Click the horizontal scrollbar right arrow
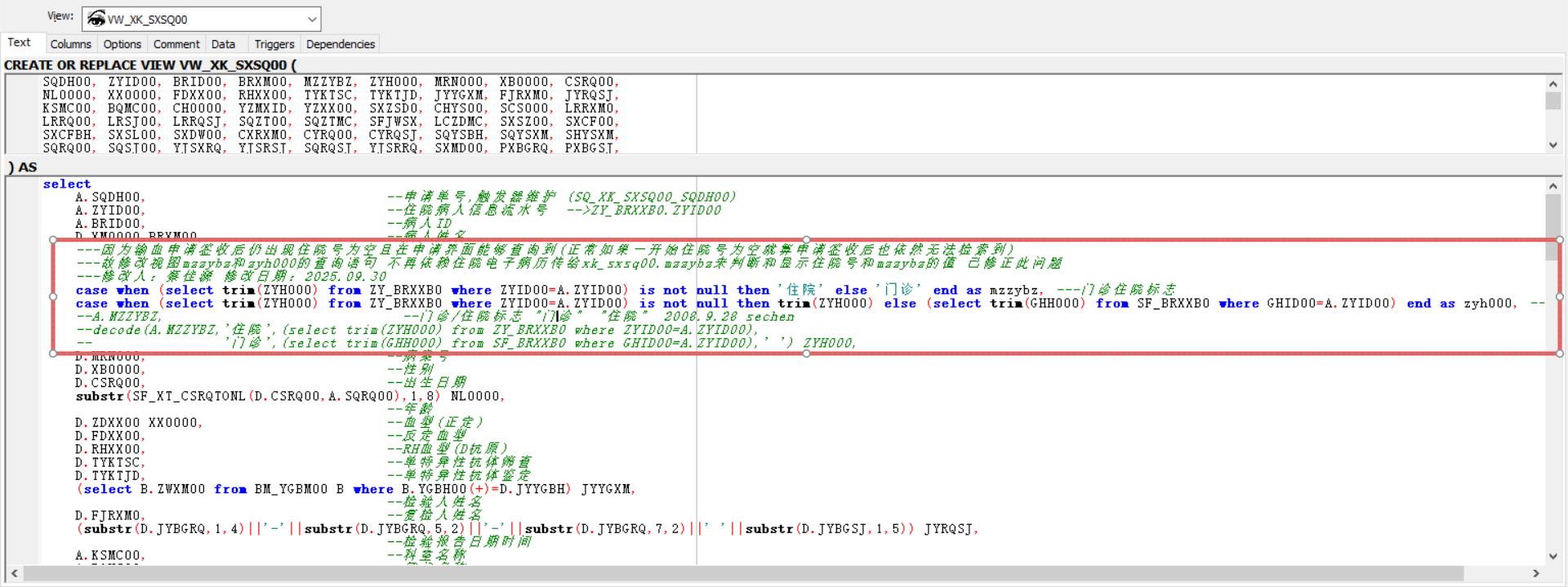The image size is (1568, 587). (x=1536, y=573)
